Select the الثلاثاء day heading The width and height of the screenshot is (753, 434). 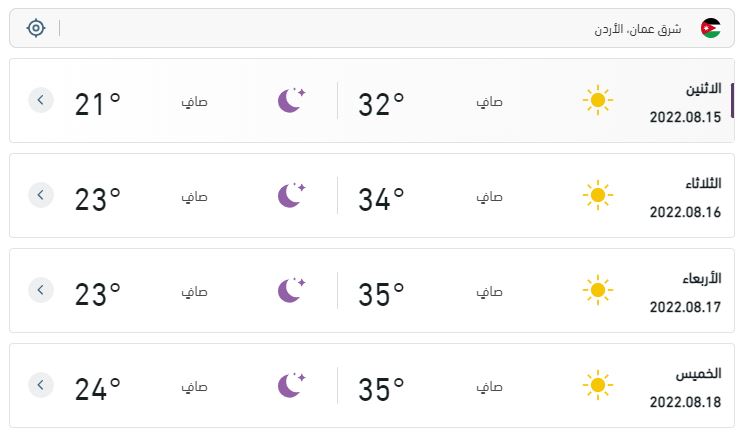click(x=703, y=183)
